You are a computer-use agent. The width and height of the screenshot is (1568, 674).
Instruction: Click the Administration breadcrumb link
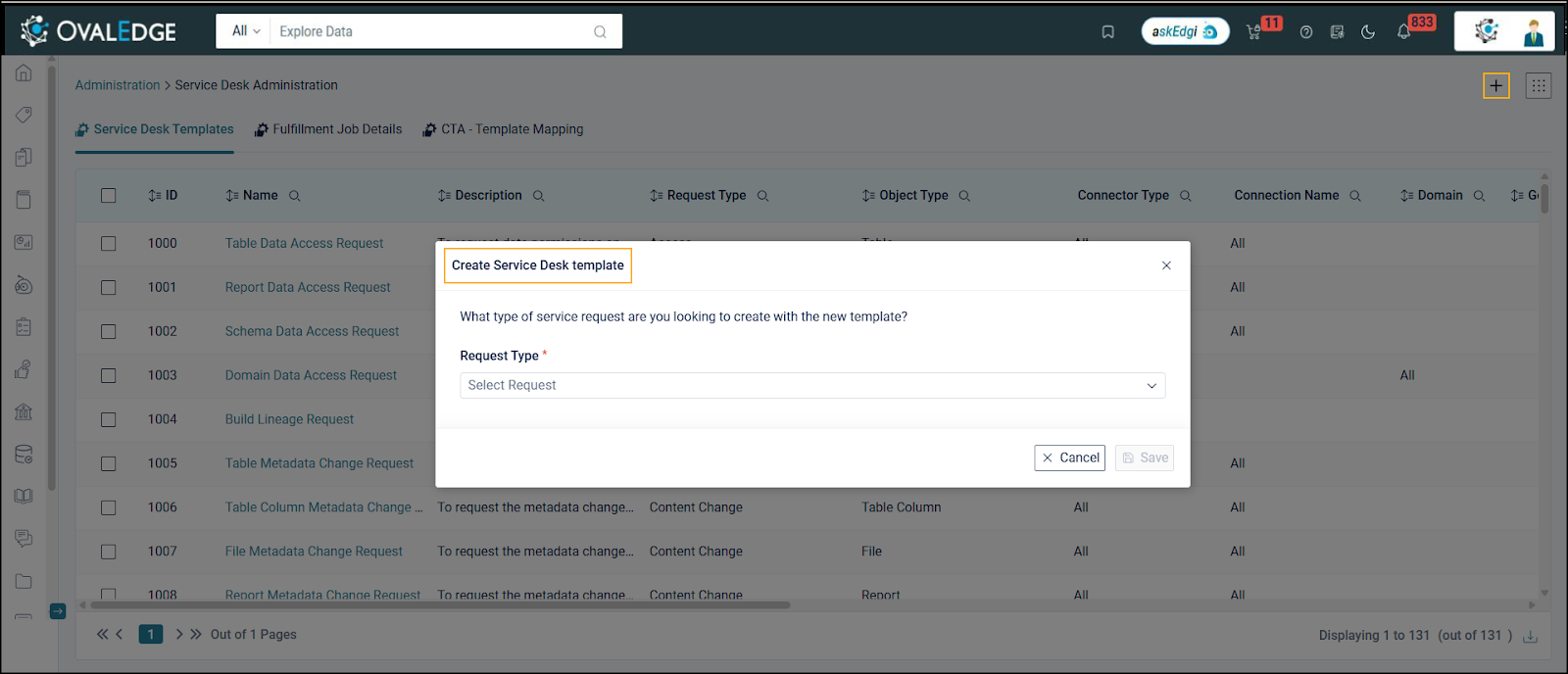118,85
